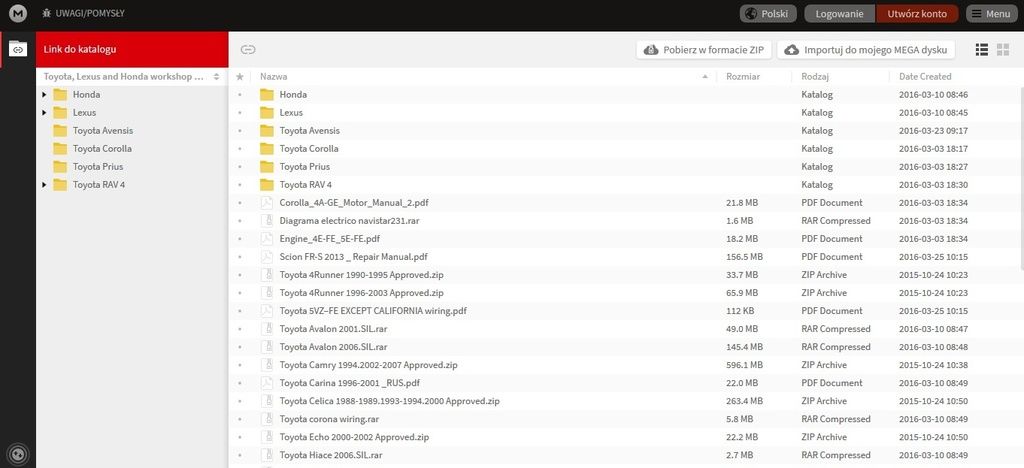Click zip icon of Toyota Celica Approved.zip
The image size is (1024, 468).
click(266, 401)
